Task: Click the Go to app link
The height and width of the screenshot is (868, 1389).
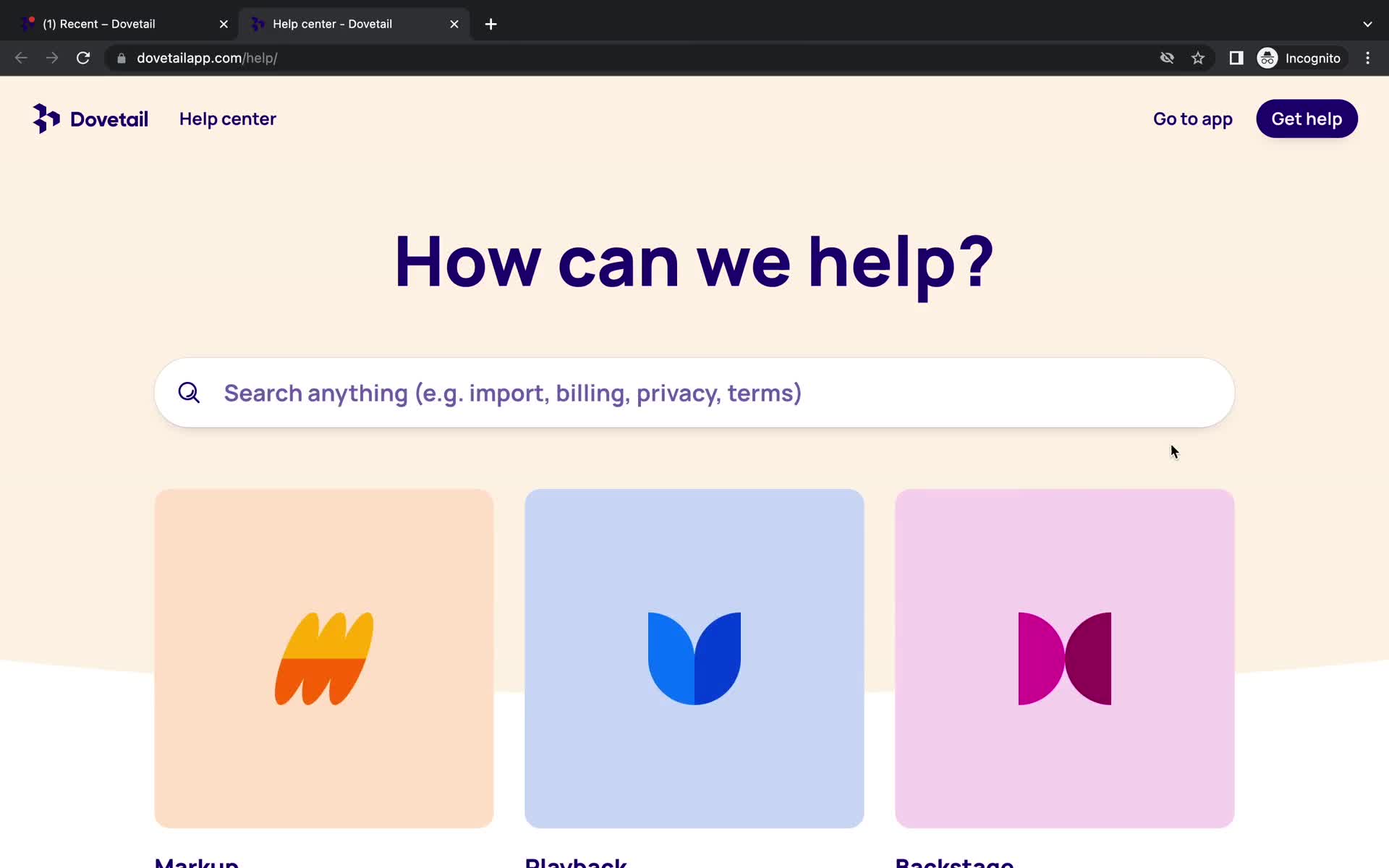Action: tap(1192, 119)
